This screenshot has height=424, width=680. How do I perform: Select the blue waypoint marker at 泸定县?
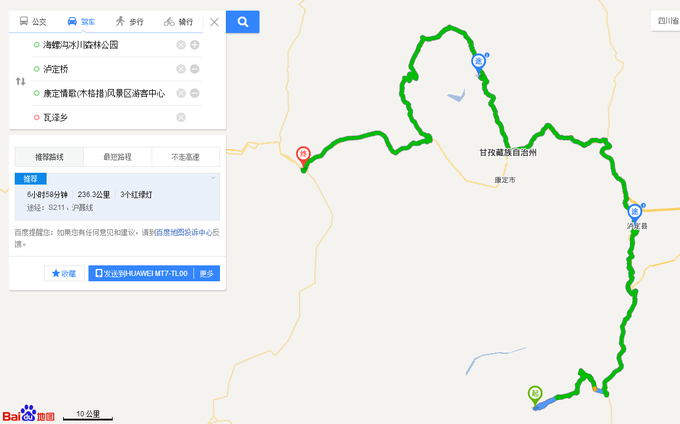[635, 213]
